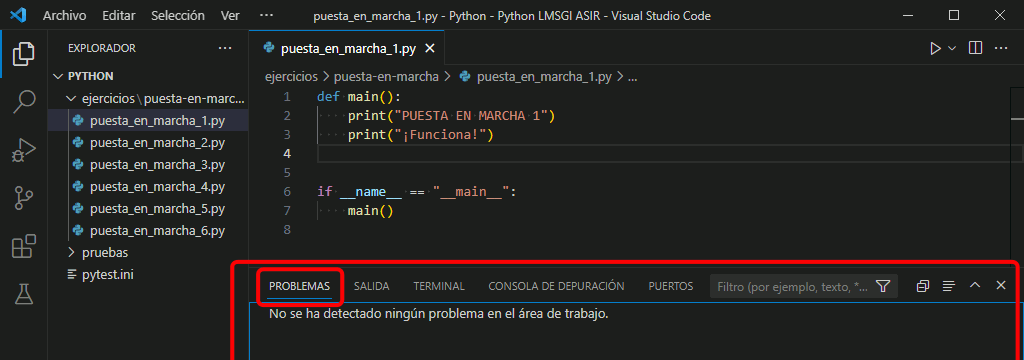The image size is (1024, 360).
Task: Click the "PUESTA EN MARCHA 1" string
Action: click(472, 116)
